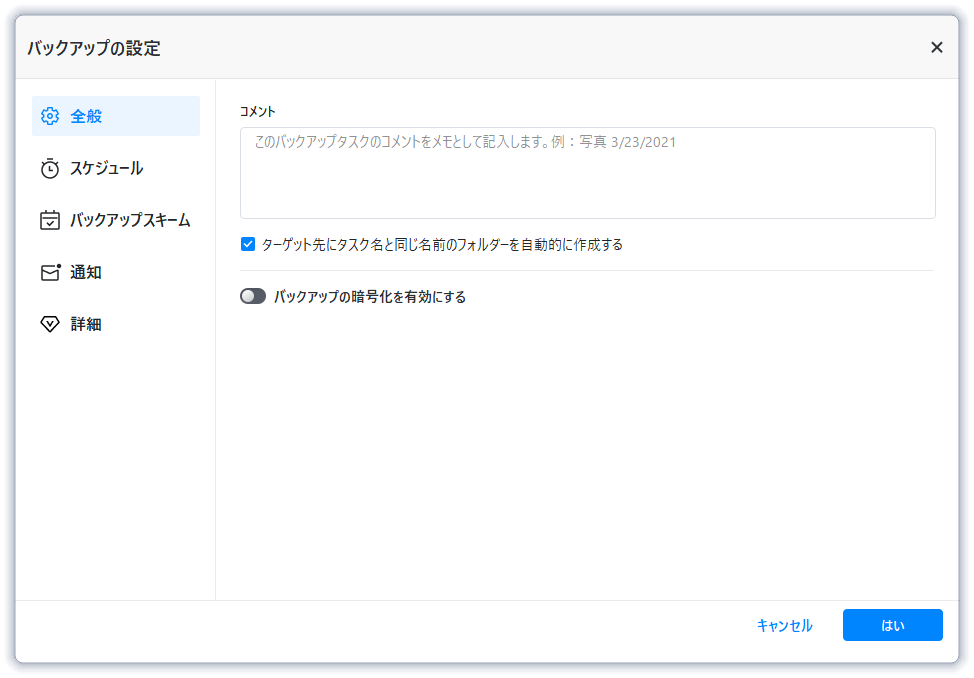Click the ターゲット先にタスク名と同じ名前のフォルダー label text
974x678 pixels.
tap(442, 244)
